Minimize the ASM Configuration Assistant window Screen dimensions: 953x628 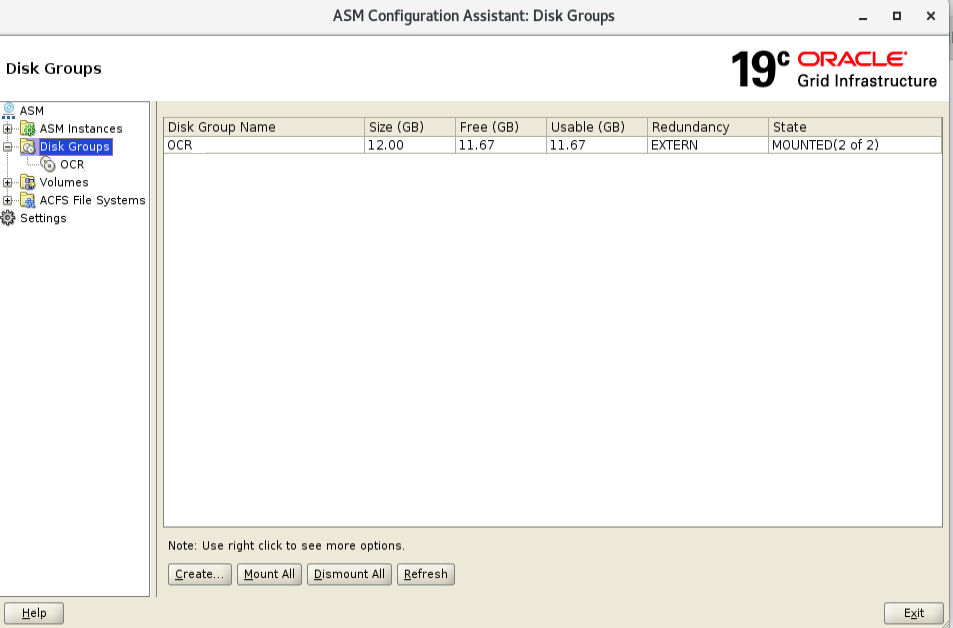pyautogui.click(x=862, y=16)
